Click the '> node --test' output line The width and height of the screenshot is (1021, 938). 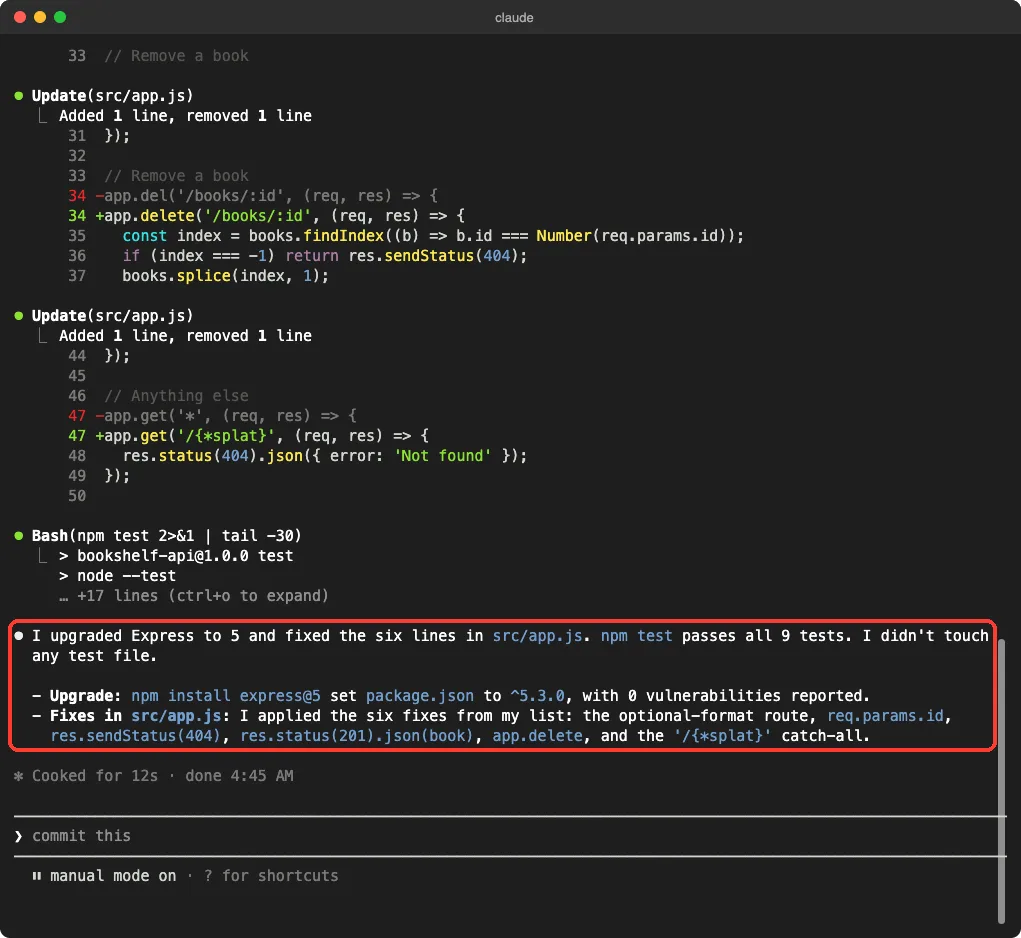[x=117, y=576]
